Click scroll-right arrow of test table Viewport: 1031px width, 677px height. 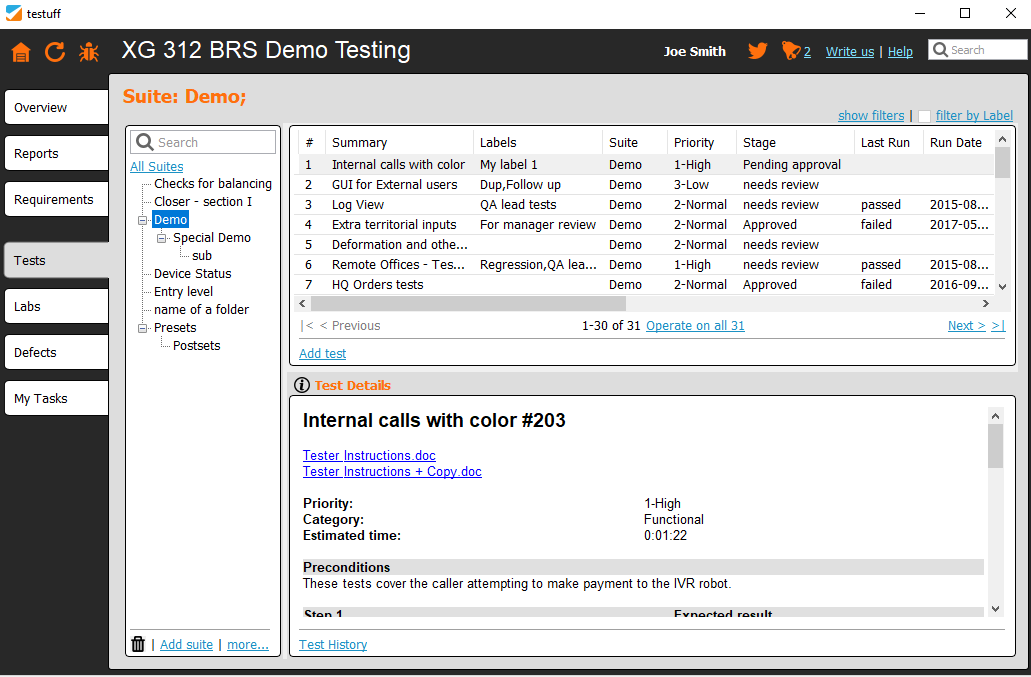point(986,304)
